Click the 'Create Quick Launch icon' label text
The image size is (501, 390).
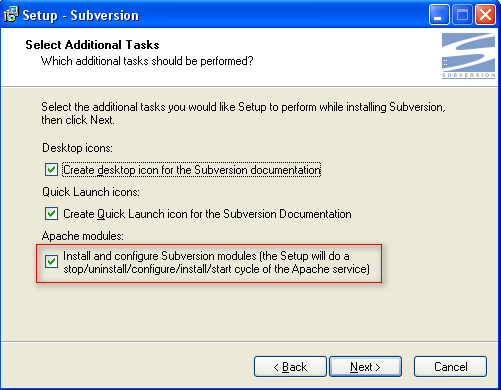click(x=207, y=214)
